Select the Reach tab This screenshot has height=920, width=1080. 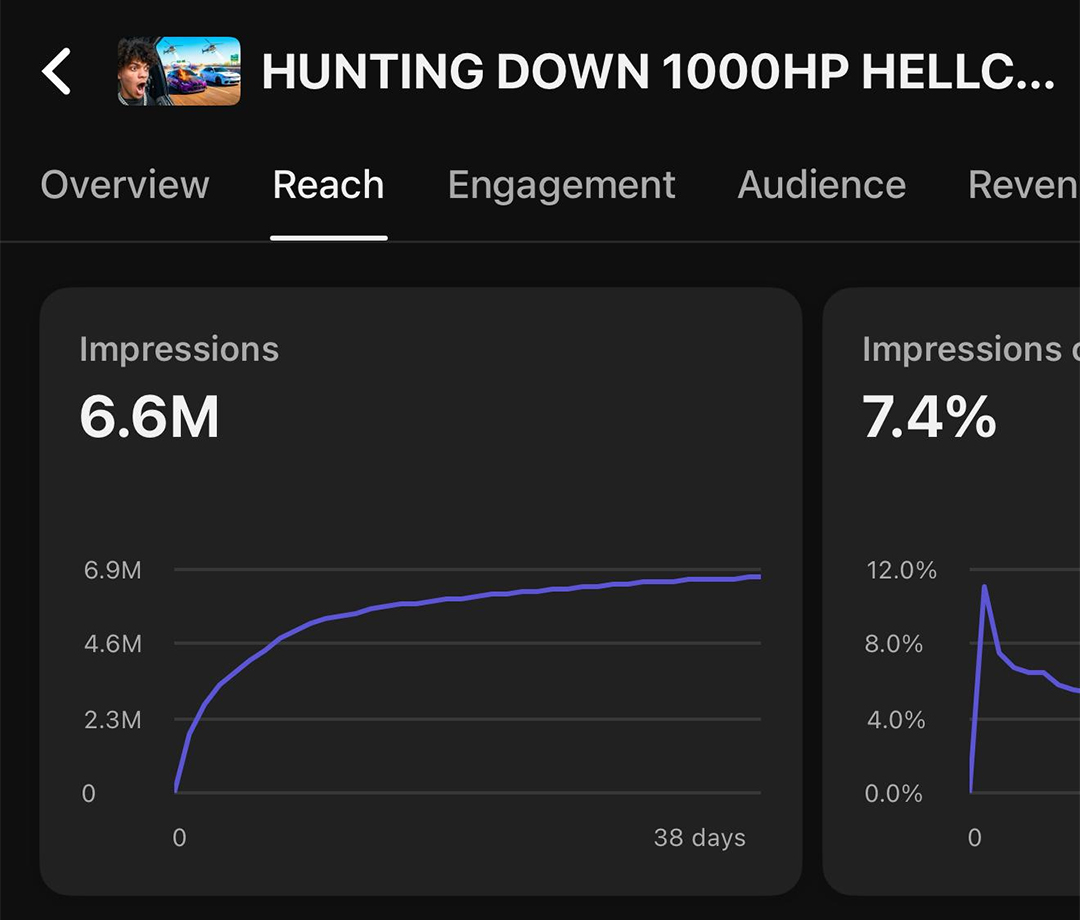point(328,185)
